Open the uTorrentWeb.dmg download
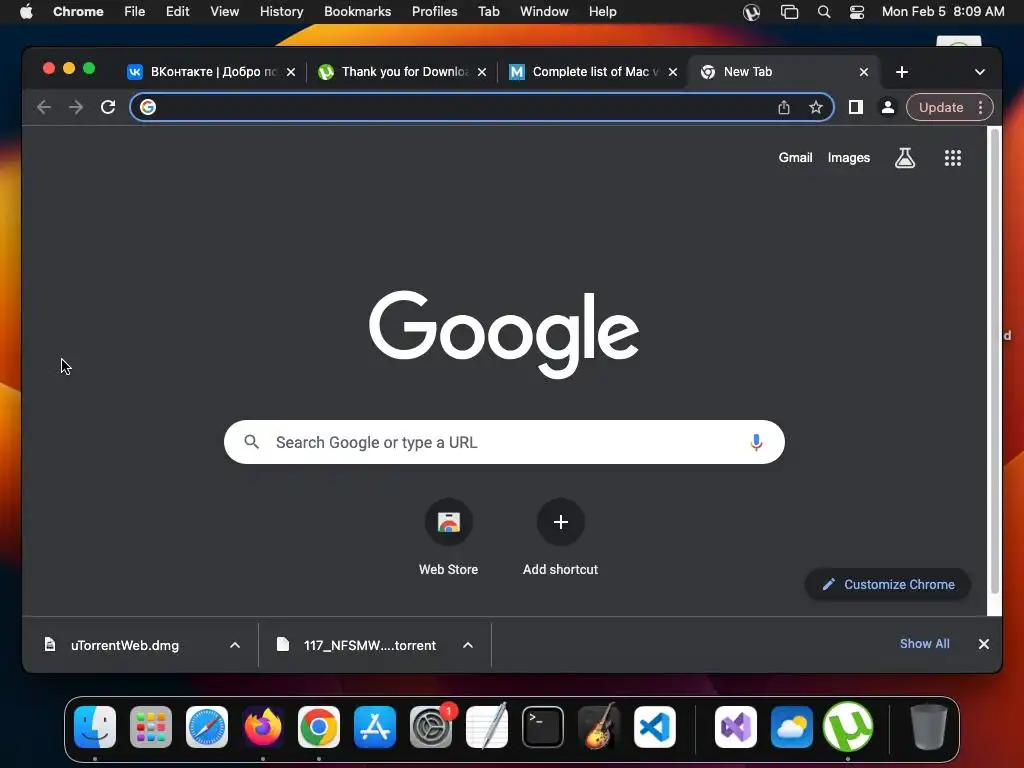 pos(124,645)
